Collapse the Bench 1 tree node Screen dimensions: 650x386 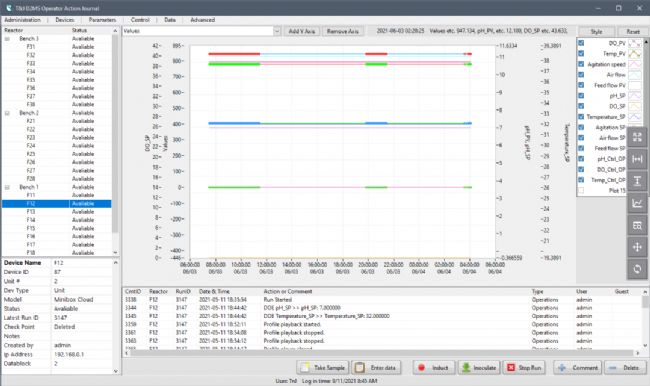7,187
